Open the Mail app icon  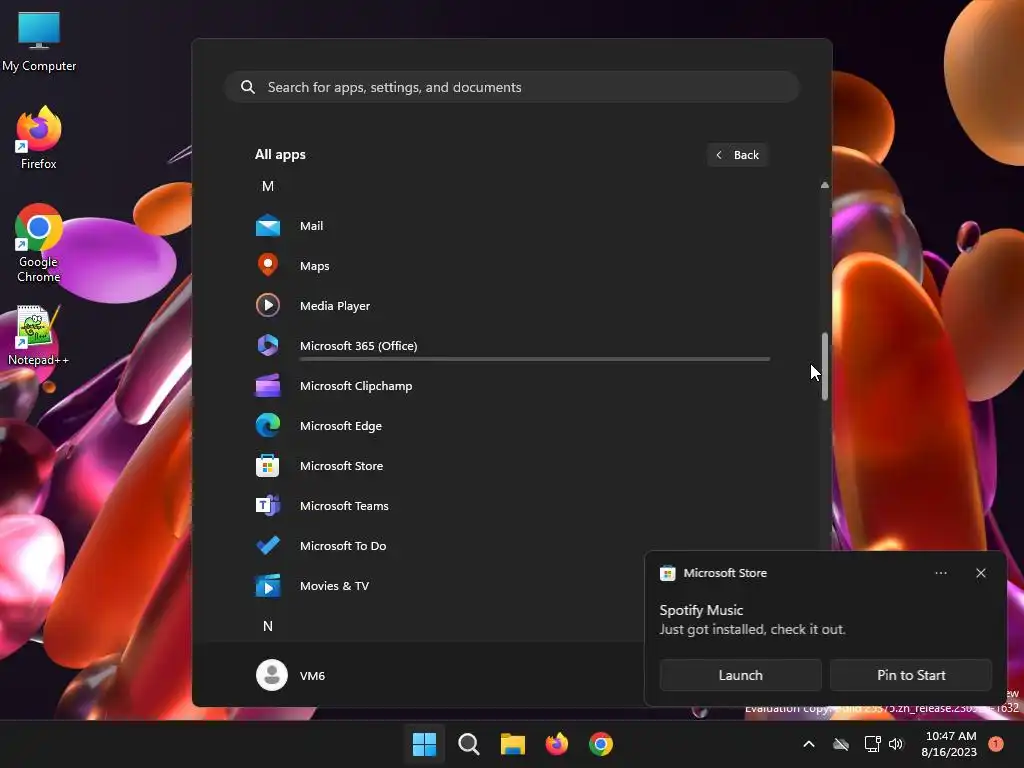(x=268, y=225)
